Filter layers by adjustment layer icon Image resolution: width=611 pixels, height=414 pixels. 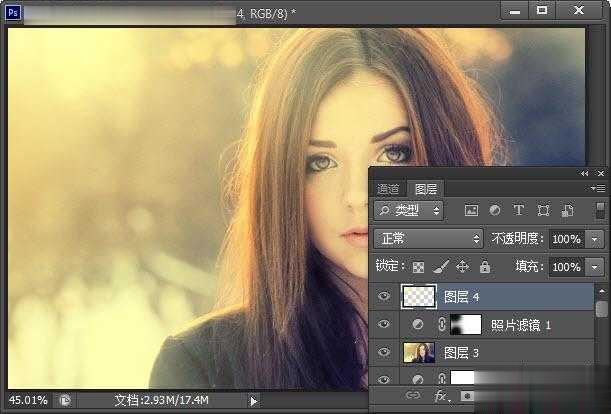(x=495, y=211)
